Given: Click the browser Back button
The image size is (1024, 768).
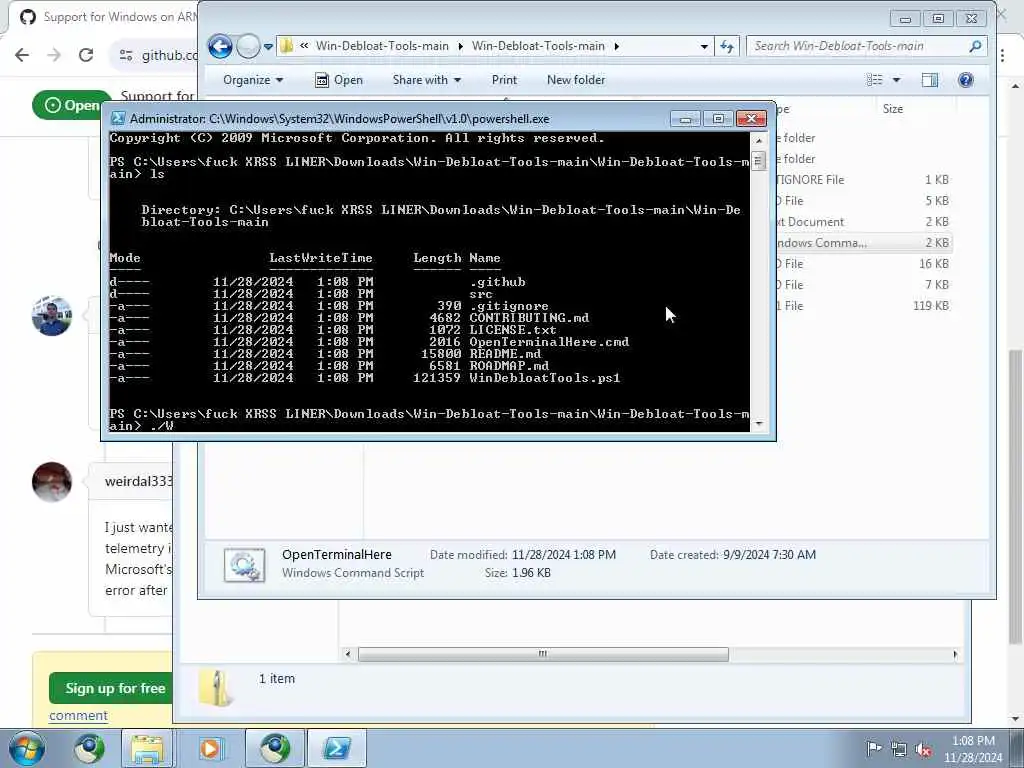Looking at the screenshot, I should [x=22, y=56].
